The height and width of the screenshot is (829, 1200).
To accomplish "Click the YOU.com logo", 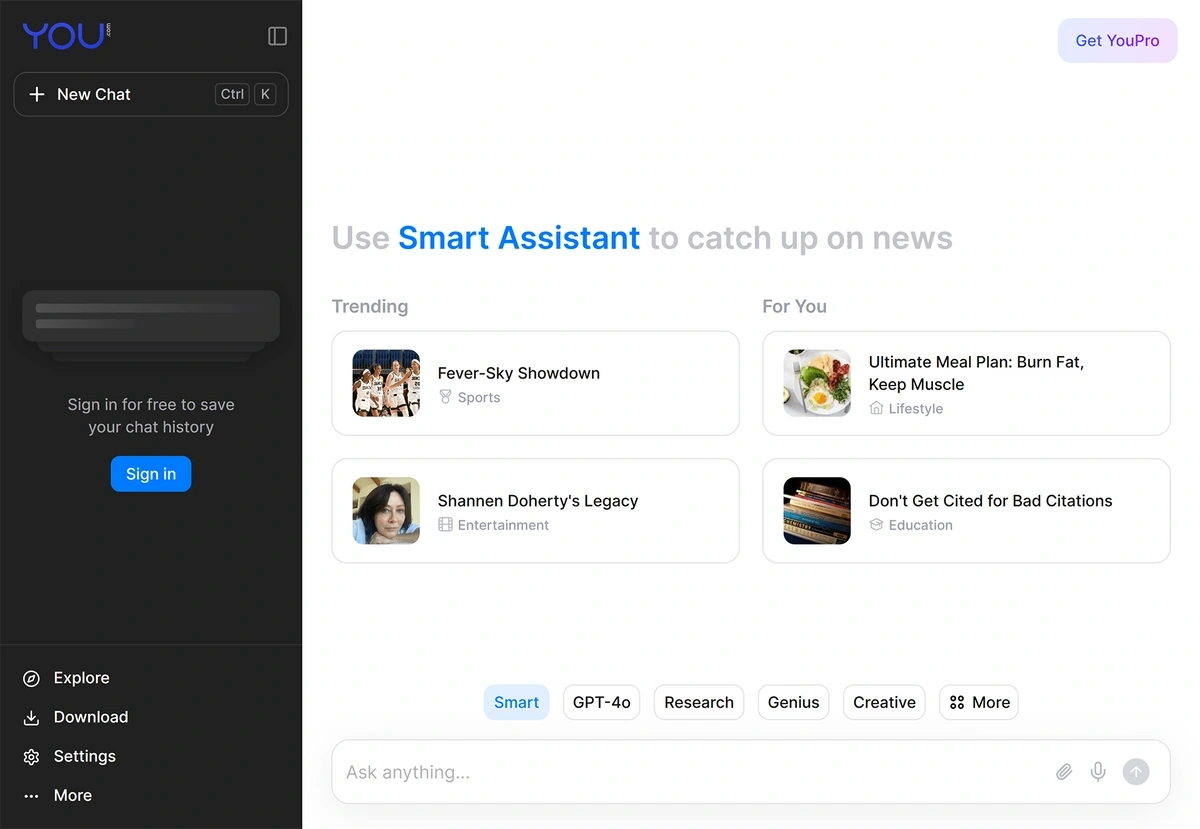I will [x=66, y=35].
